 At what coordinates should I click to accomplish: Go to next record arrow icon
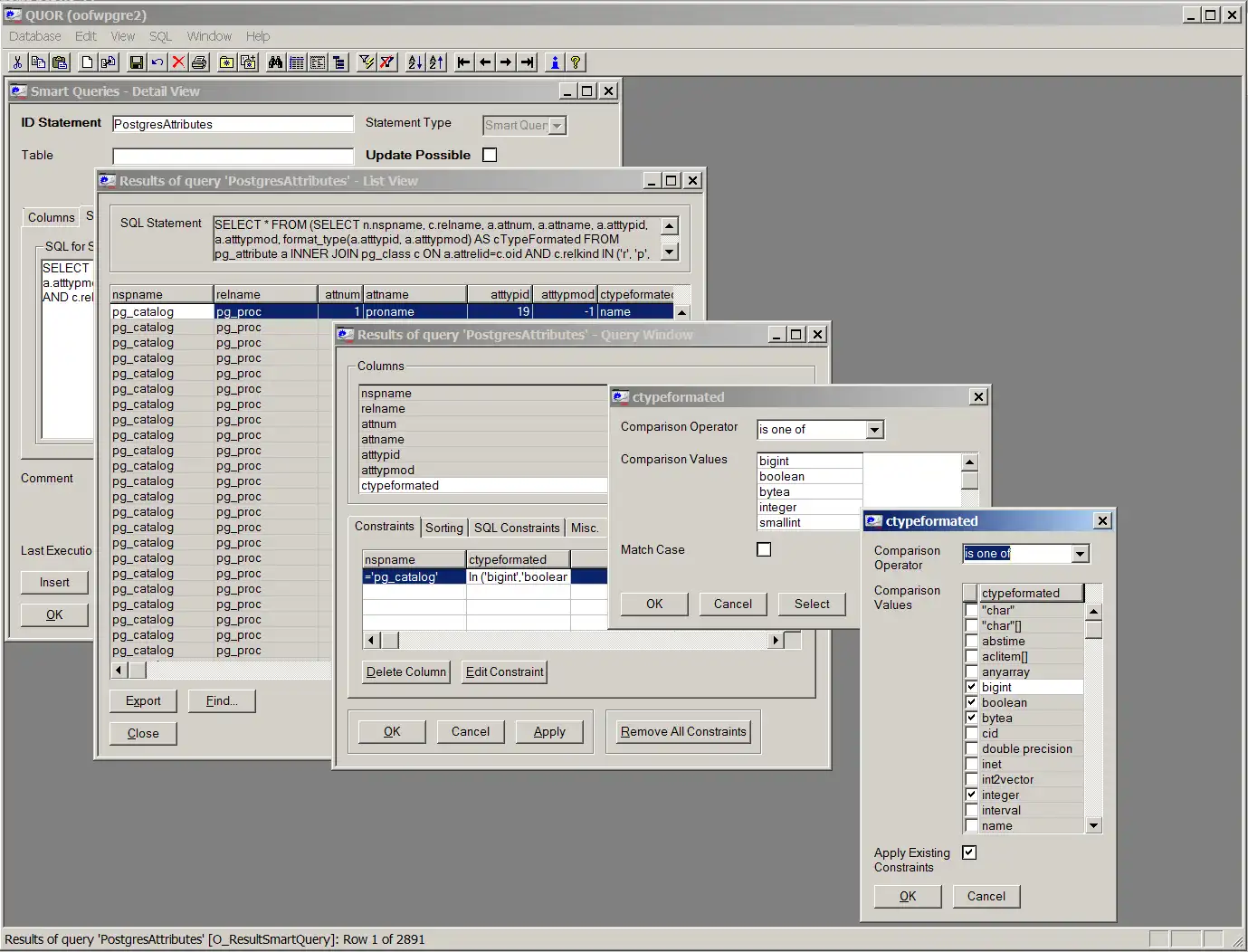click(x=506, y=62)
